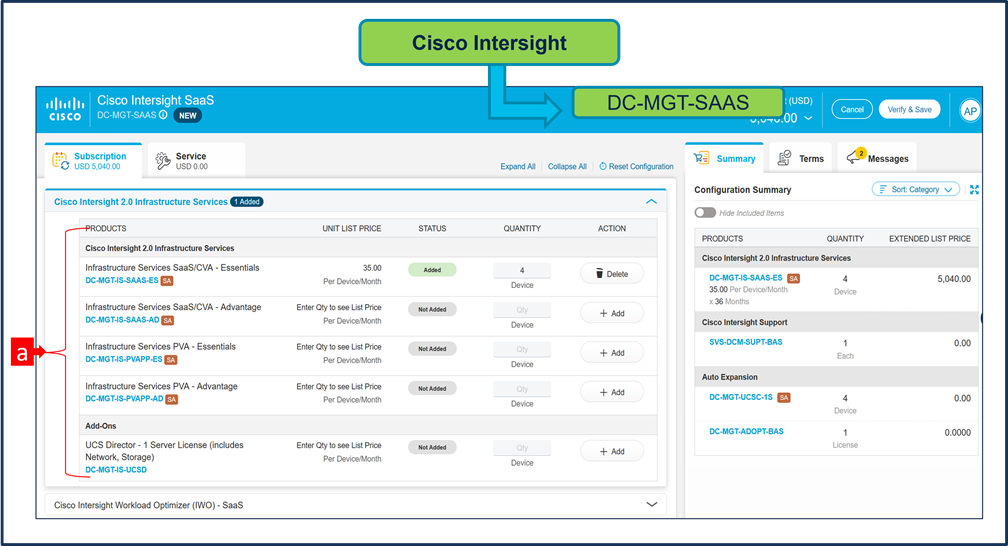Image resolution: width=1008 pixels, height=546 pixels.
Task: Click SA badge beside DC-MGT-IS-SAAS-ES in product list
Action: coord(167,281)
